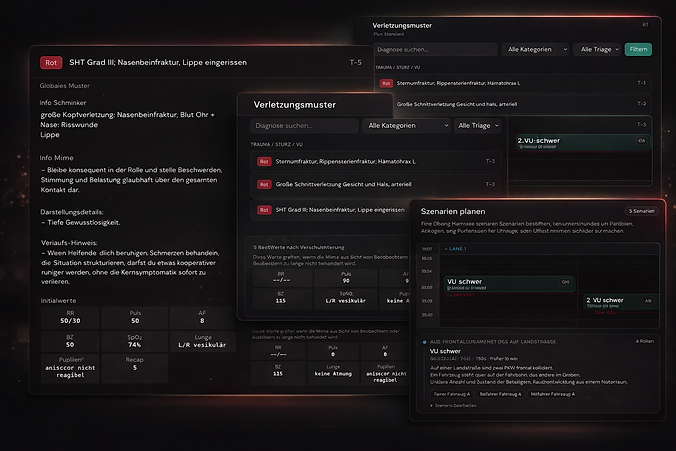676x451 pixels.
Task: Select BZ 50 cell in Initialwerte
Action: (70, 341)
